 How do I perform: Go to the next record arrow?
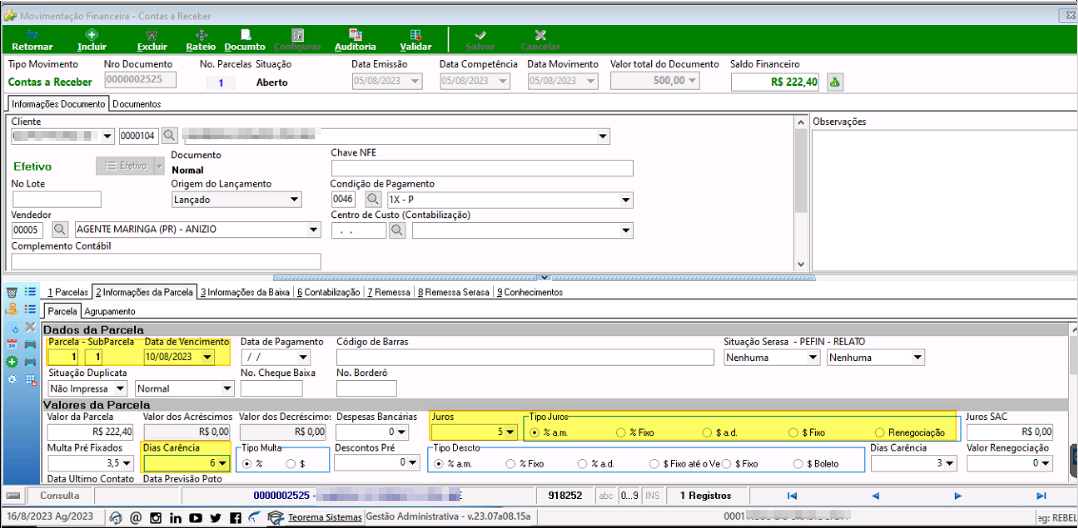pos(958,496)
